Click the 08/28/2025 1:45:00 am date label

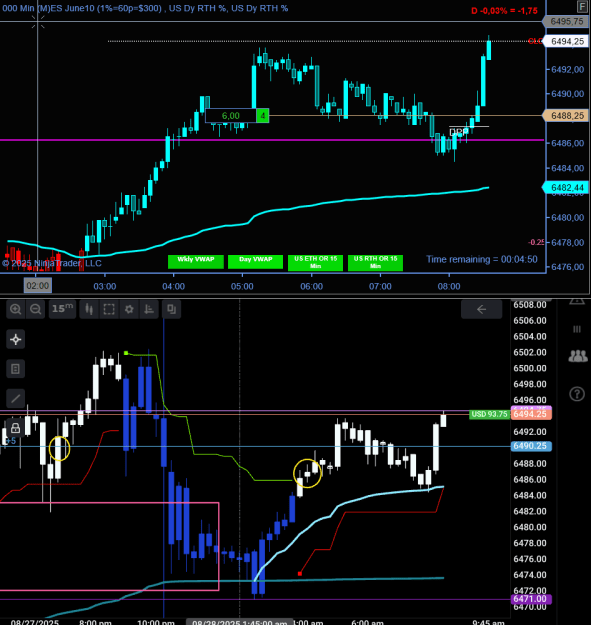coord(239,622)
